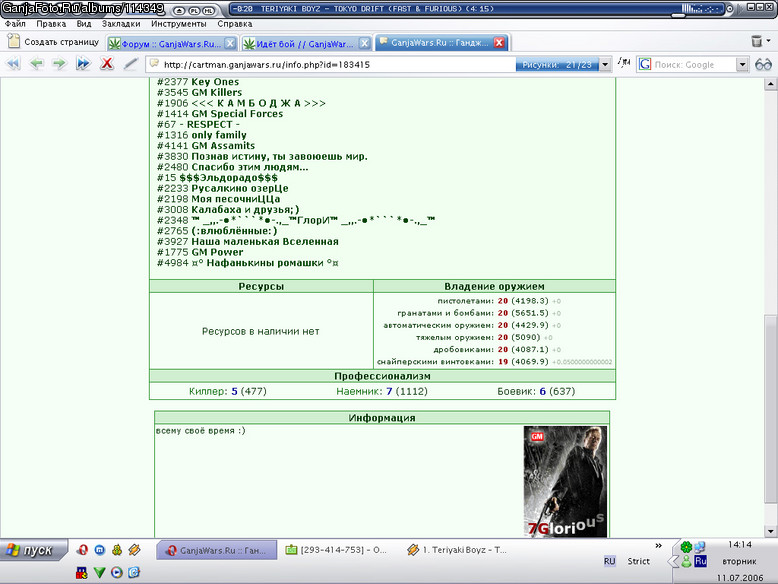Click the media player quick launch icon
The height and width of the screenshot is (584, 778).
point(117,573)
